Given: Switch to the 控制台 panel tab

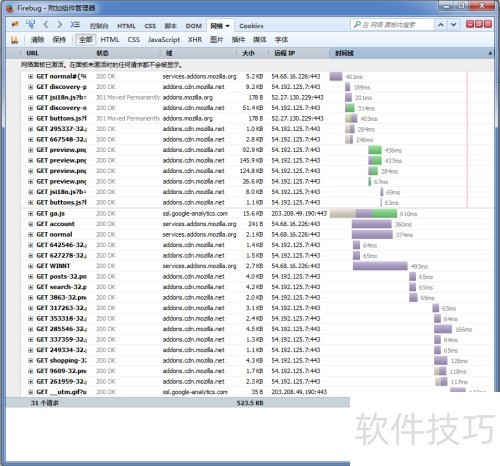Looking at the screenshot, I should 99,26.
